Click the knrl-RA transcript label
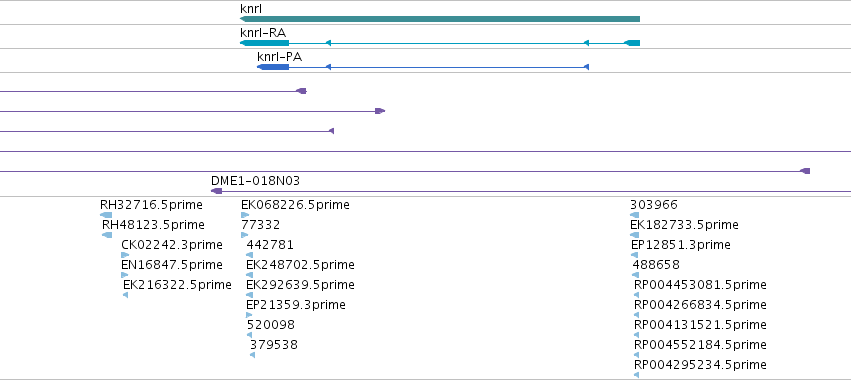Screen dimensions: 851x380 click(263, 33)
